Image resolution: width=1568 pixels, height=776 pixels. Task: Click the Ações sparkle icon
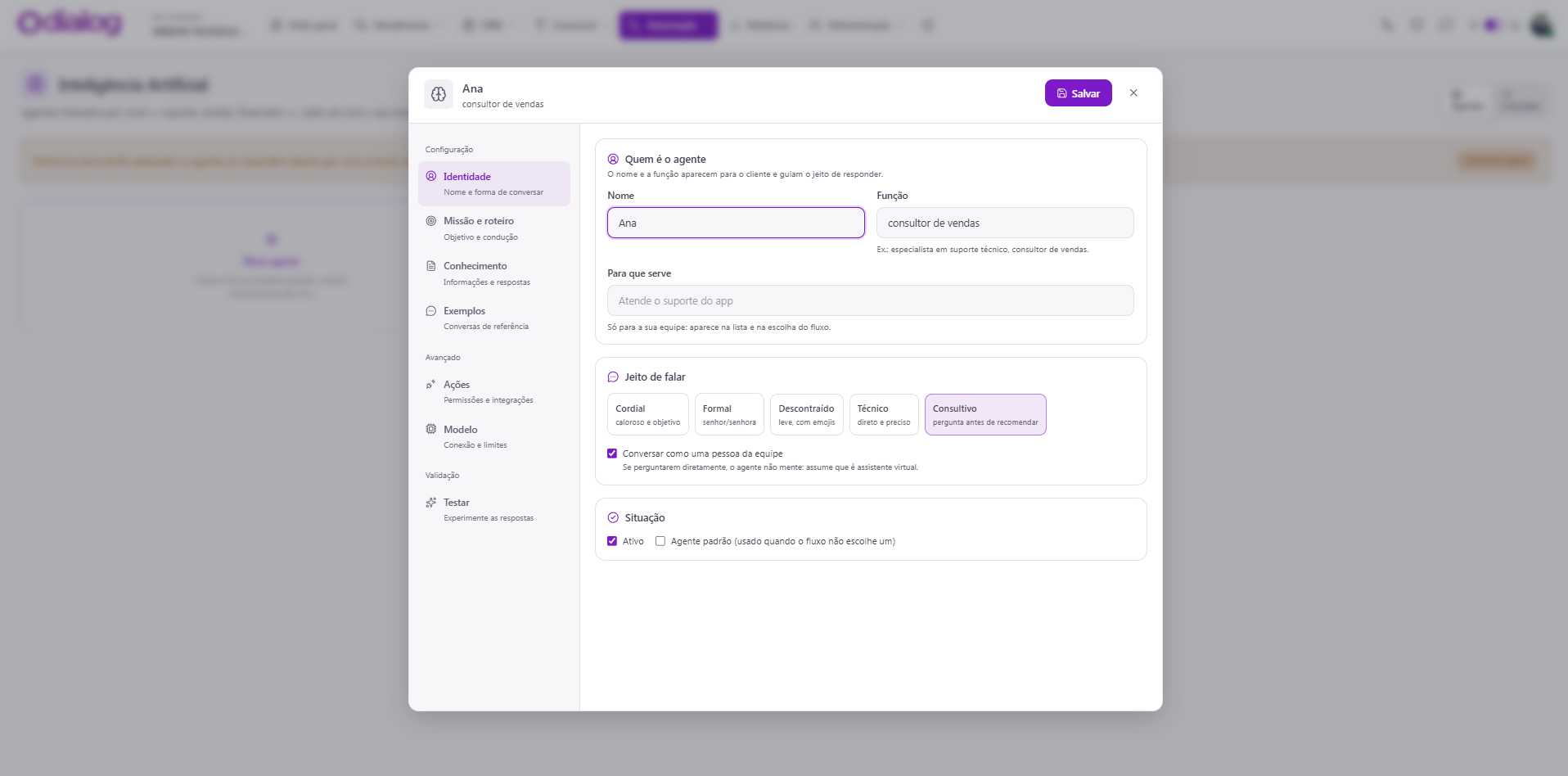pyautogui.click(x=431, y=385)
